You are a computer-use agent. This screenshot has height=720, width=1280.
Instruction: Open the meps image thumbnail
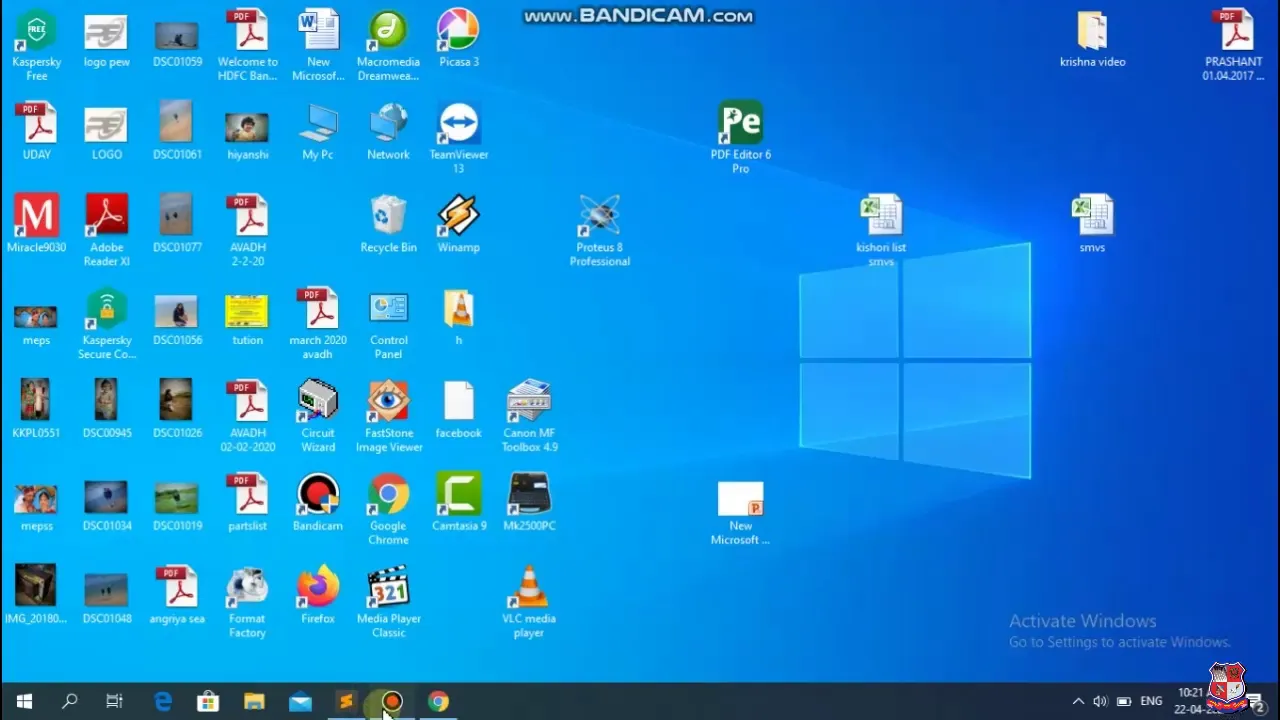pyautogui.click(x=36, y=324)
